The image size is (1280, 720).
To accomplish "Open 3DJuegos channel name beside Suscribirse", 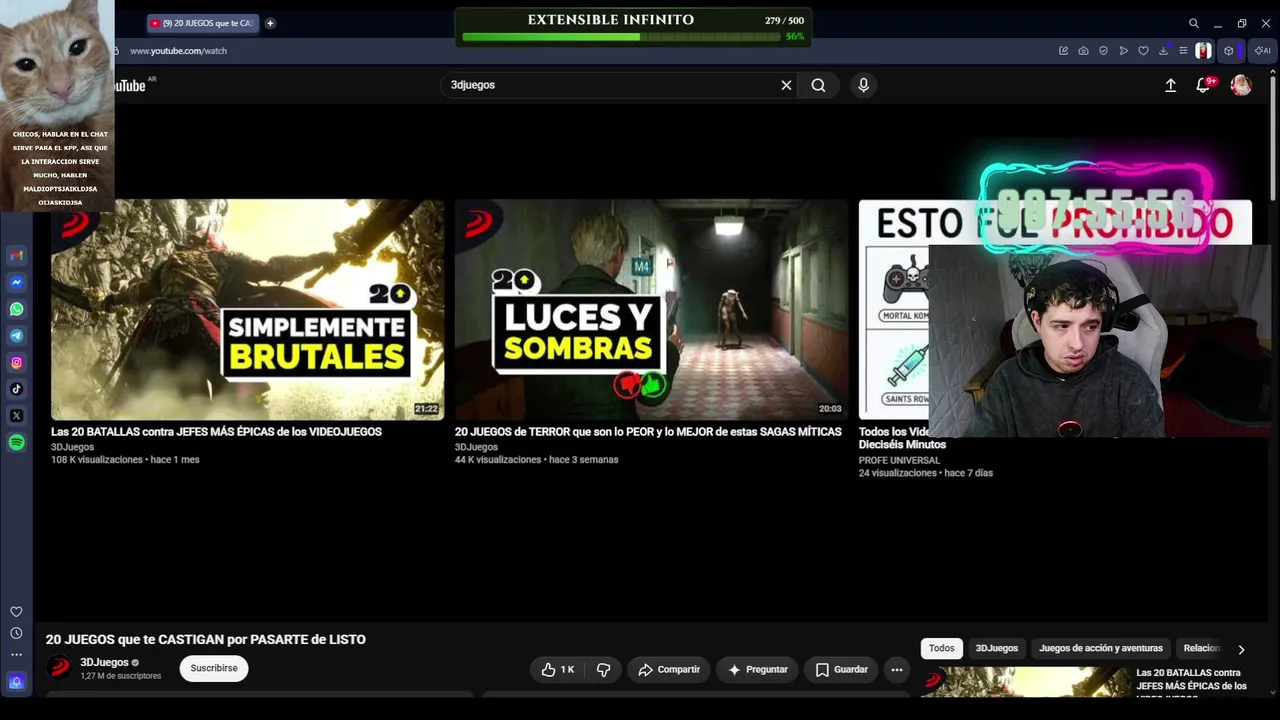I will click(104, 662).
